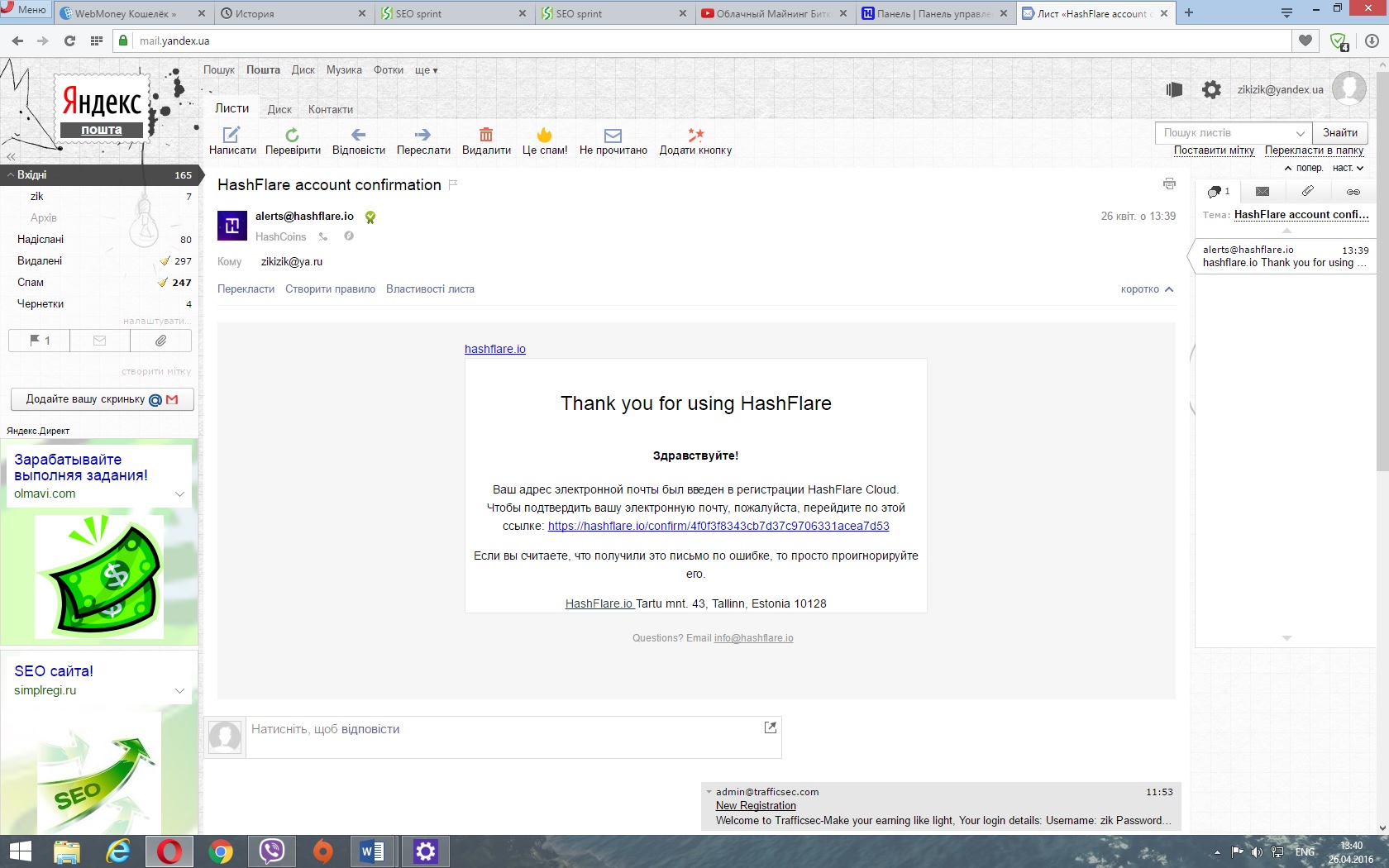Filter messages with attachments in left sidebar
1389x868 pixels.
click(160, 340)
